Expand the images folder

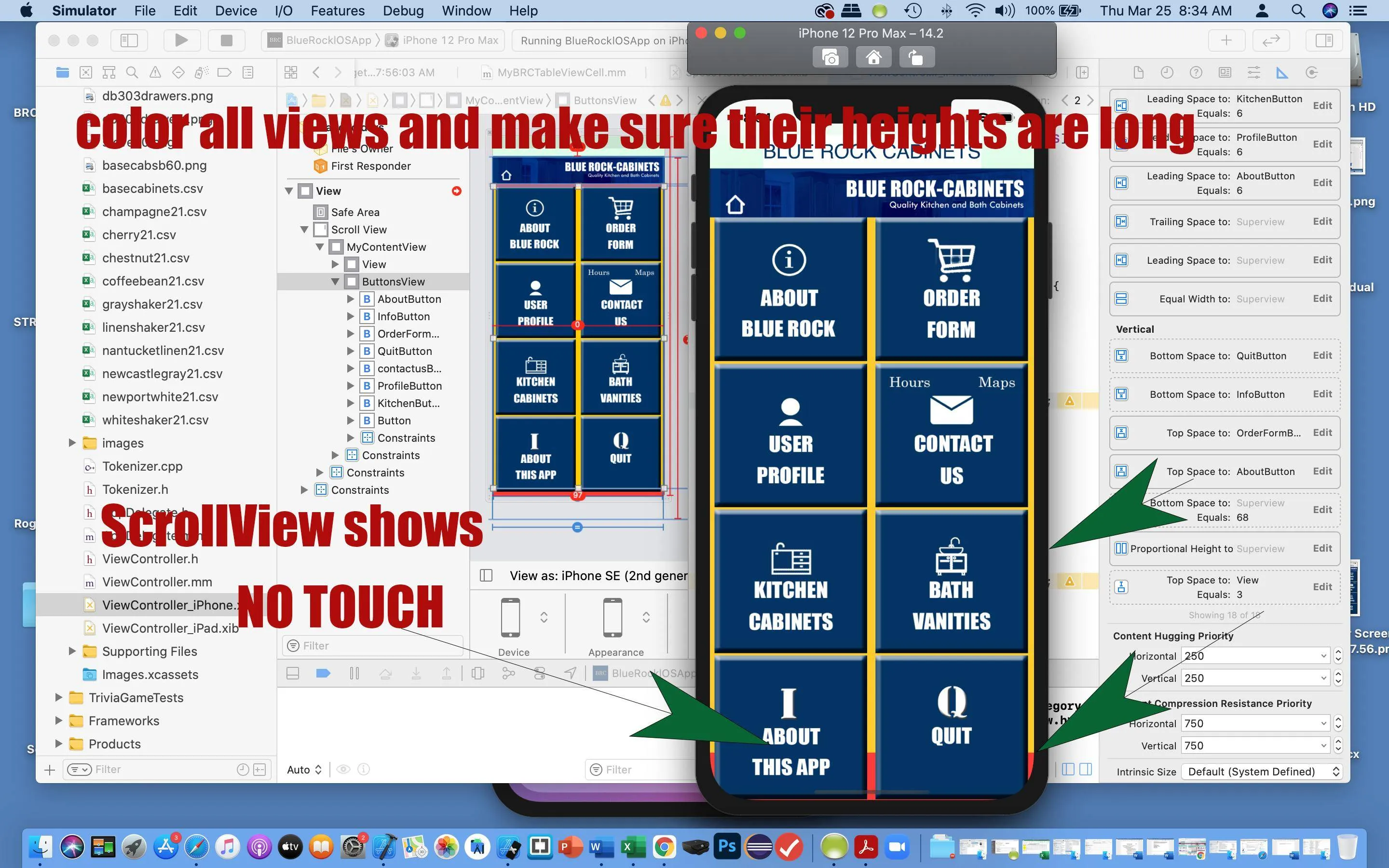tap(72, 443)
